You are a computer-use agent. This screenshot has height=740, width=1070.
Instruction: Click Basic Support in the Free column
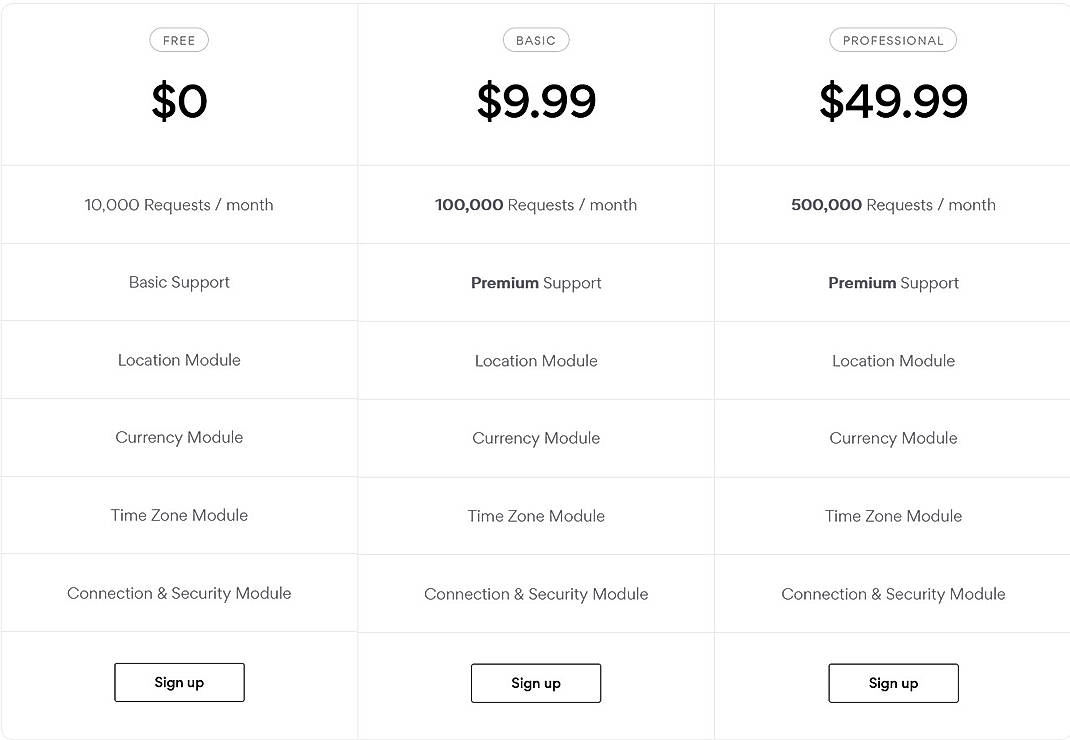tap(179, 282)
